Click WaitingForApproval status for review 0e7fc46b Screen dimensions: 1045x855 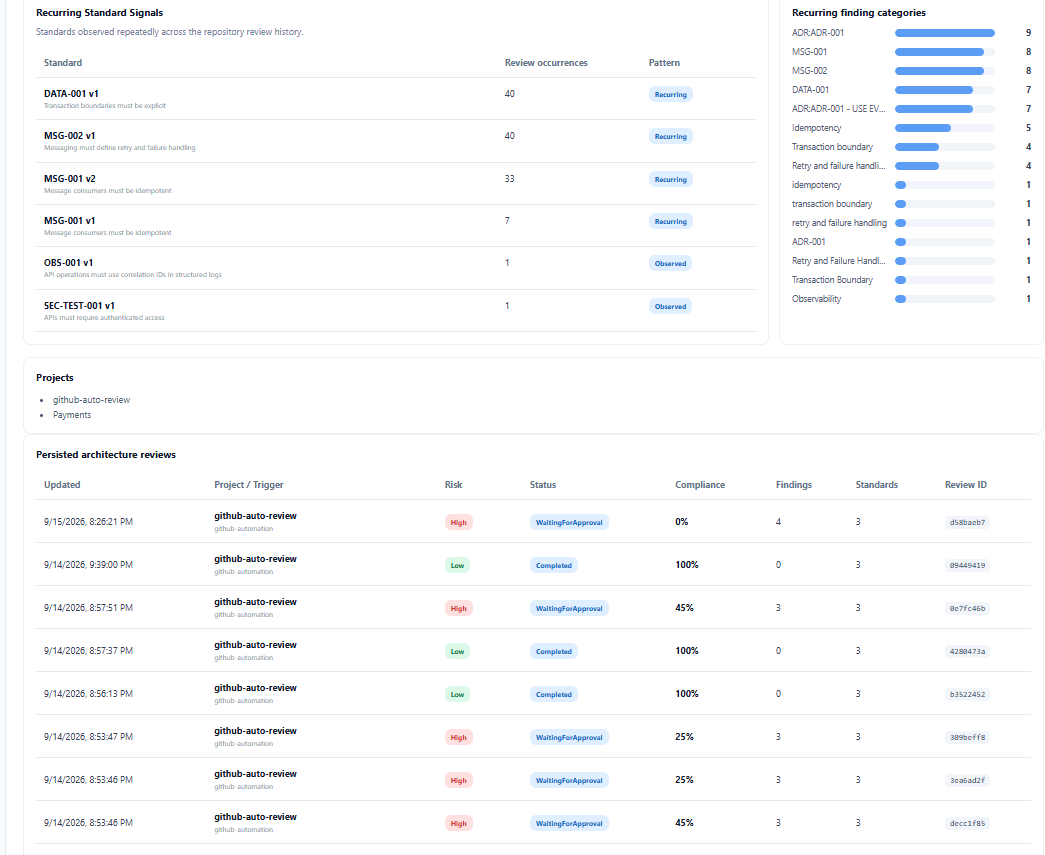pos(569,608)
